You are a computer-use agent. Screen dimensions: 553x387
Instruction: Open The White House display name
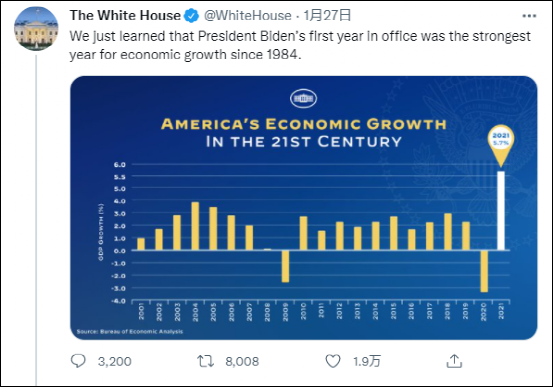[x=125, y=16]
